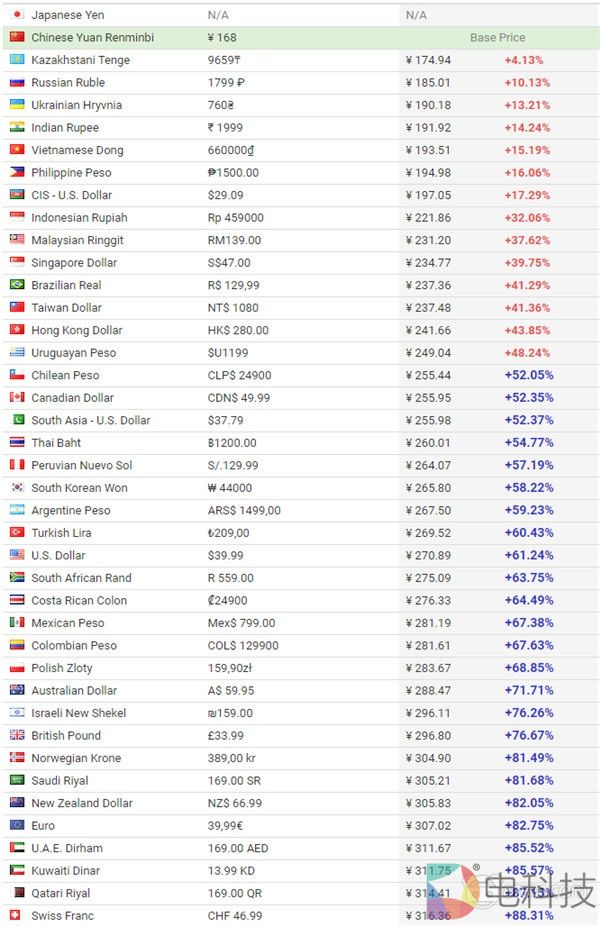This screenshot has width=600, height=926.
Task: Click the Japanese flag icon
Action: (x=17, y=15)
